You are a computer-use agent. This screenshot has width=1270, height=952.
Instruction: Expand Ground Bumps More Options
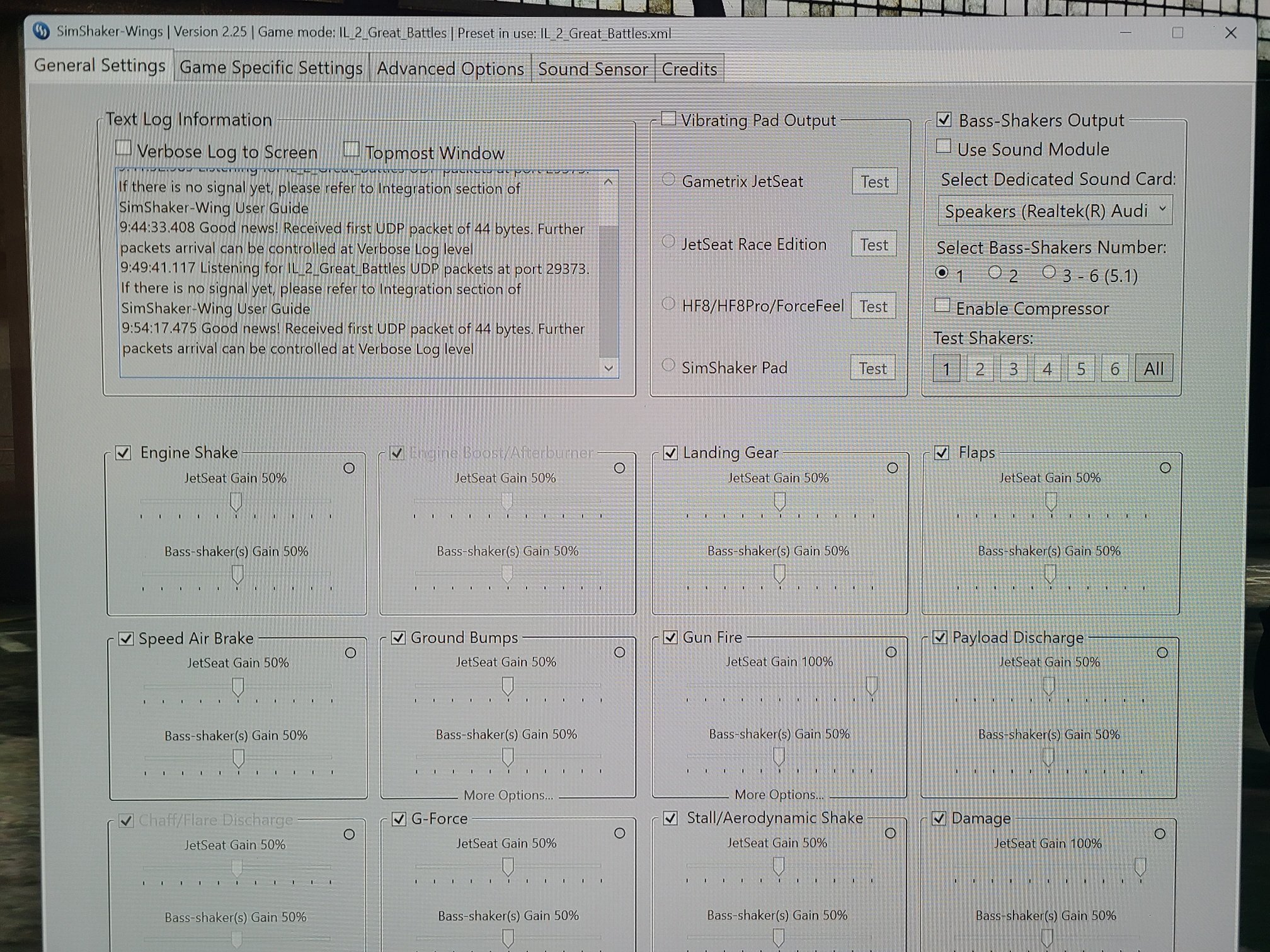point(508,795)
